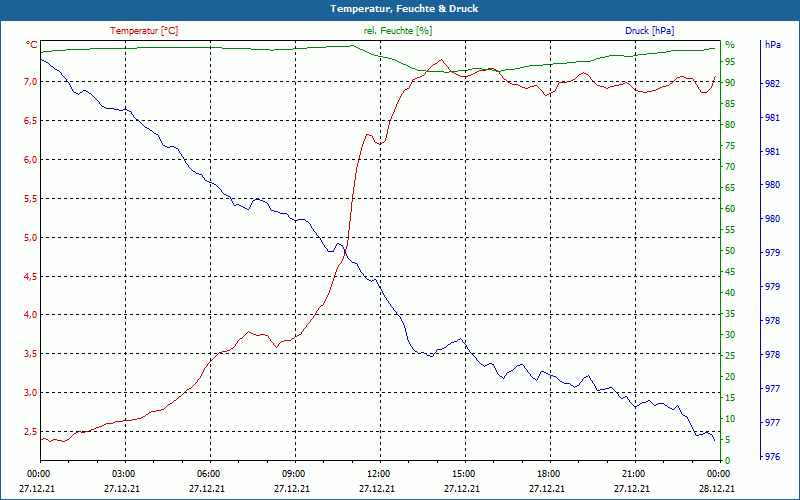
Task: Click the 18:00 time axis label
Action: (x=548, y=474)
